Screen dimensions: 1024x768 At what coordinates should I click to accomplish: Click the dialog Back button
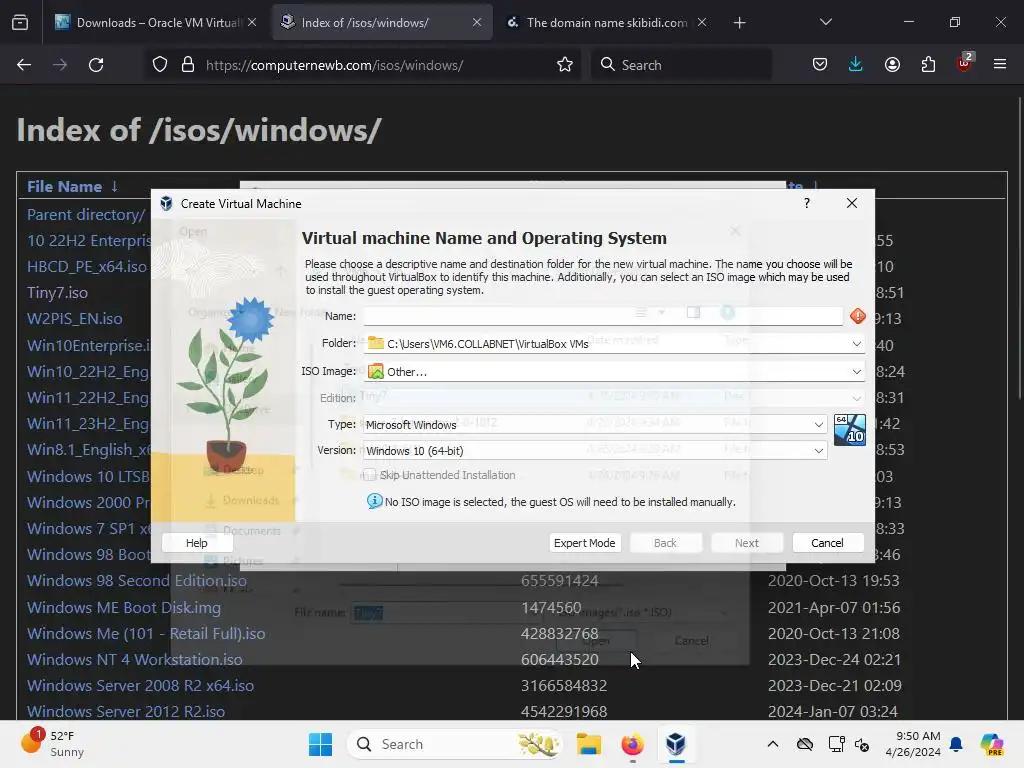pos(665,543)
